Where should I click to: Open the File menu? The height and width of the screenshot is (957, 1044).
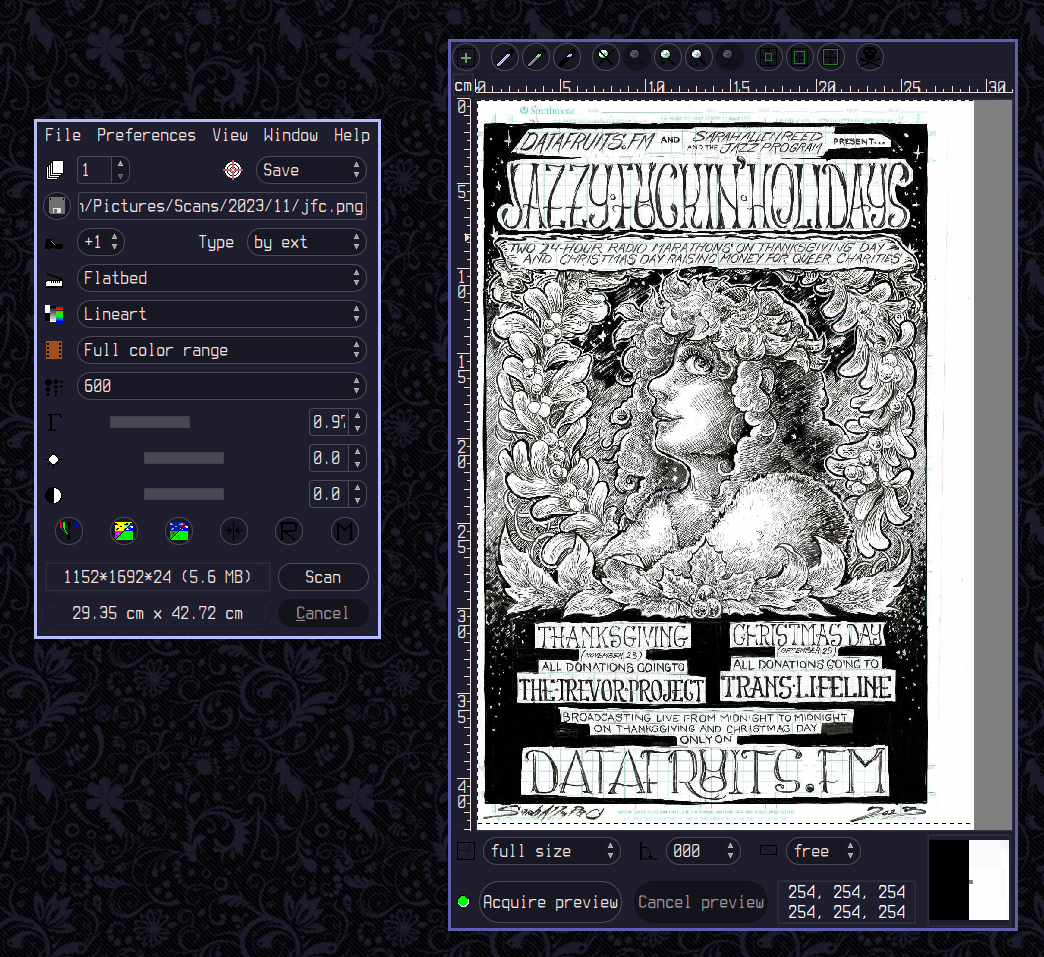click(x=62, y=135)
